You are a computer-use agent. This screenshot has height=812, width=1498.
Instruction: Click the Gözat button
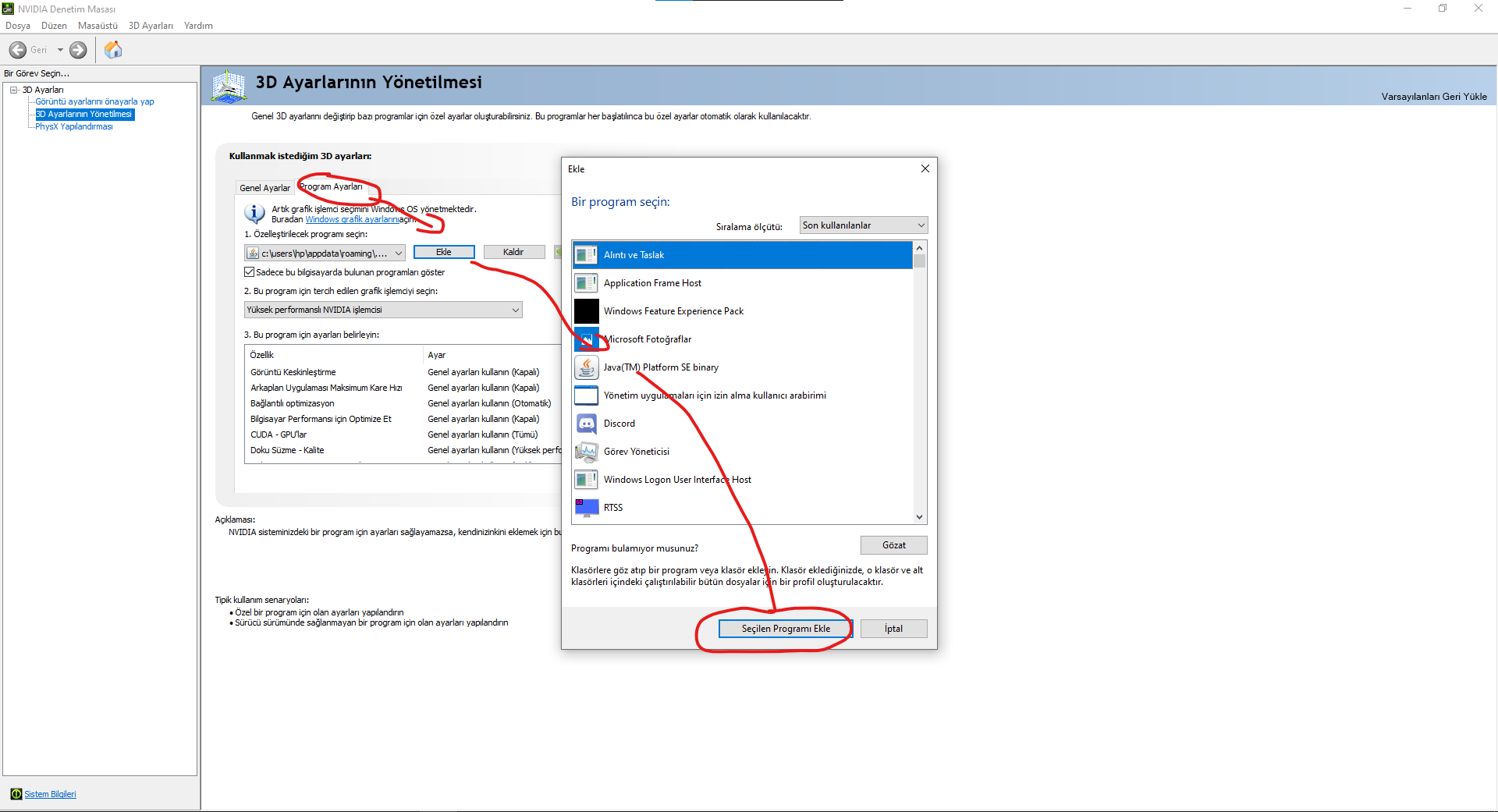coord(894,545)
